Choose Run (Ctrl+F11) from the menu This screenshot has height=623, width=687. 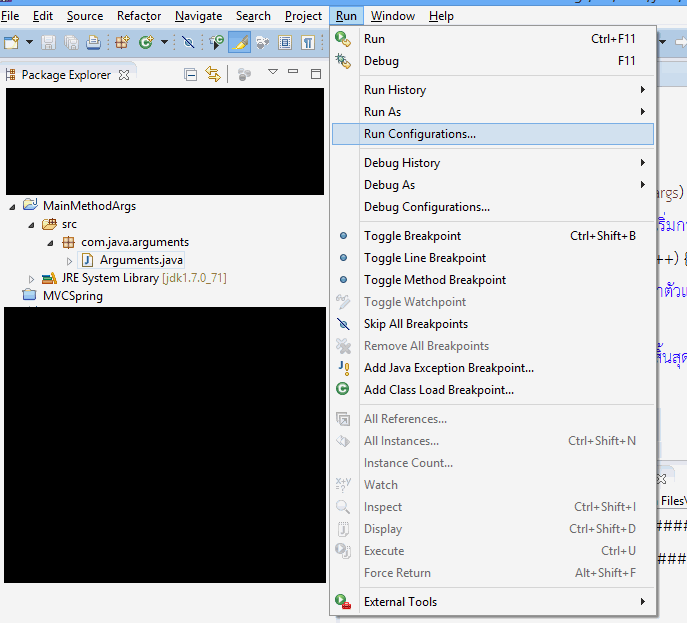click(493, 39)
